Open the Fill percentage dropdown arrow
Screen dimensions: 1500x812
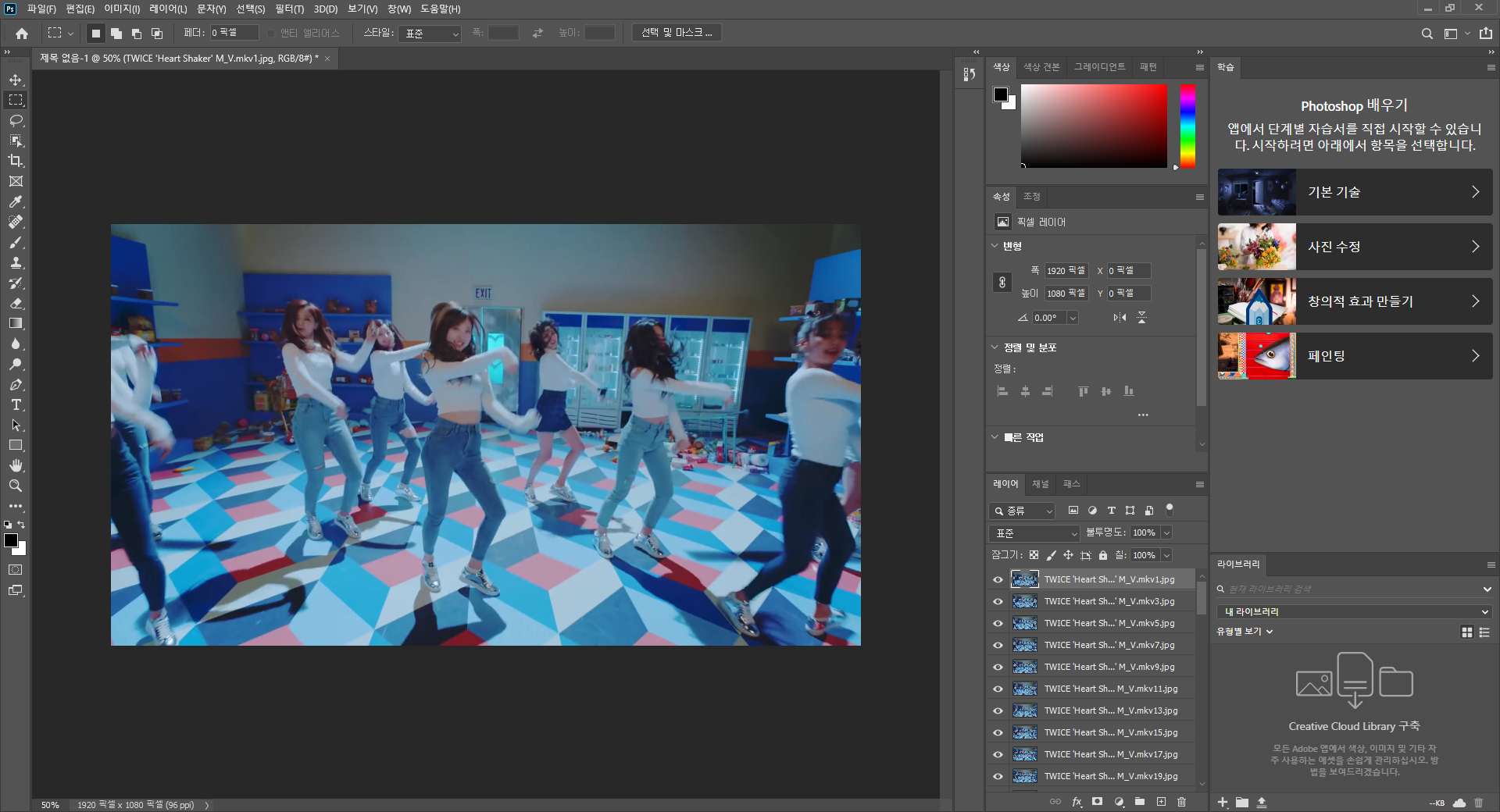tap(1166, 555)
